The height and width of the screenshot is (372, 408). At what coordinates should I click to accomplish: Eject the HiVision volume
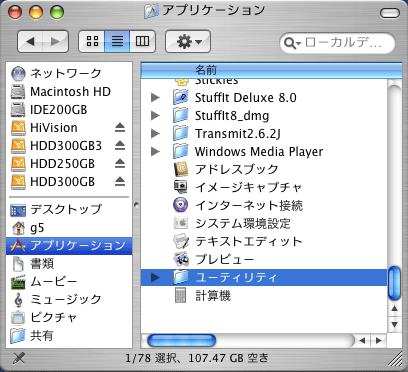coord(120,128)
